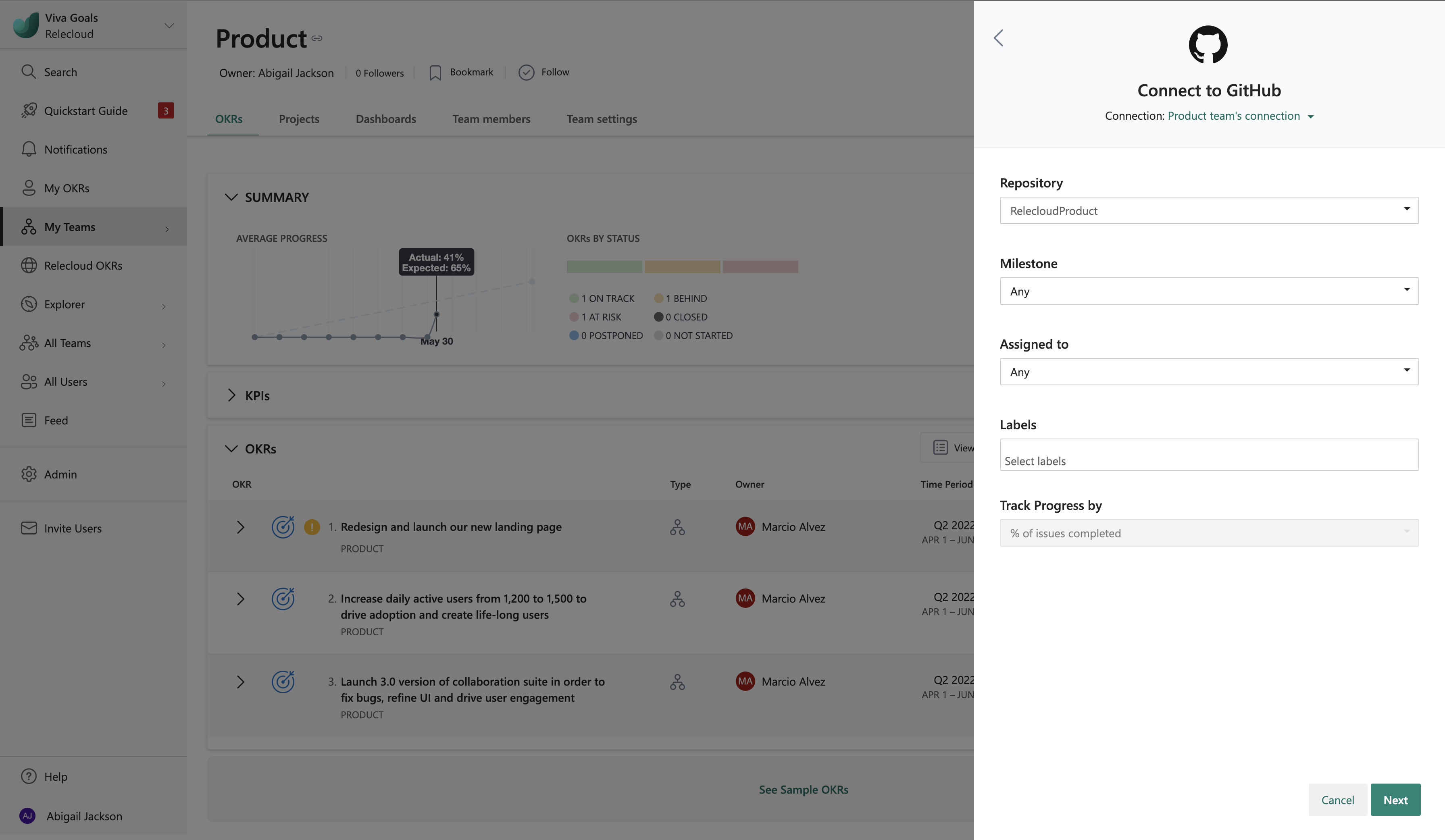Switch to the Team members tab
1445x840 pixels.
pos(491,119)
